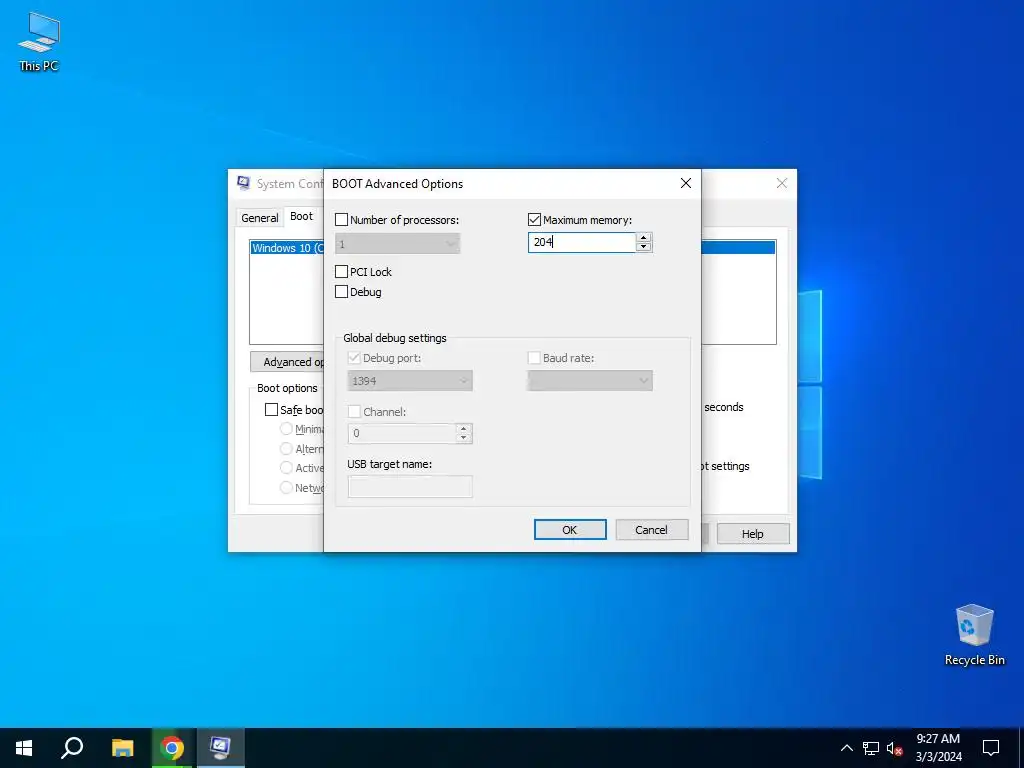The width and height of the screenshot is (1024, 768).
Task: Increase maximum memory with up arrow
Action: pos(644,238)
